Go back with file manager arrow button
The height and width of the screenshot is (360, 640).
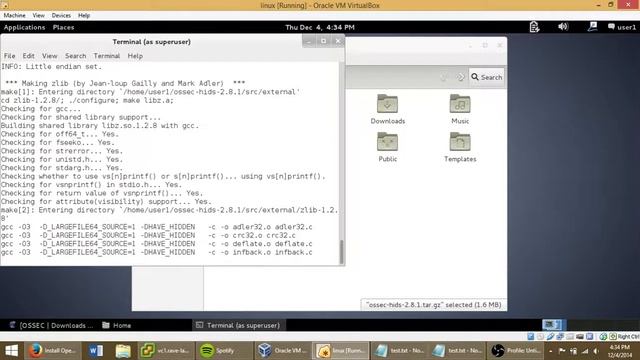coord(444,77)
